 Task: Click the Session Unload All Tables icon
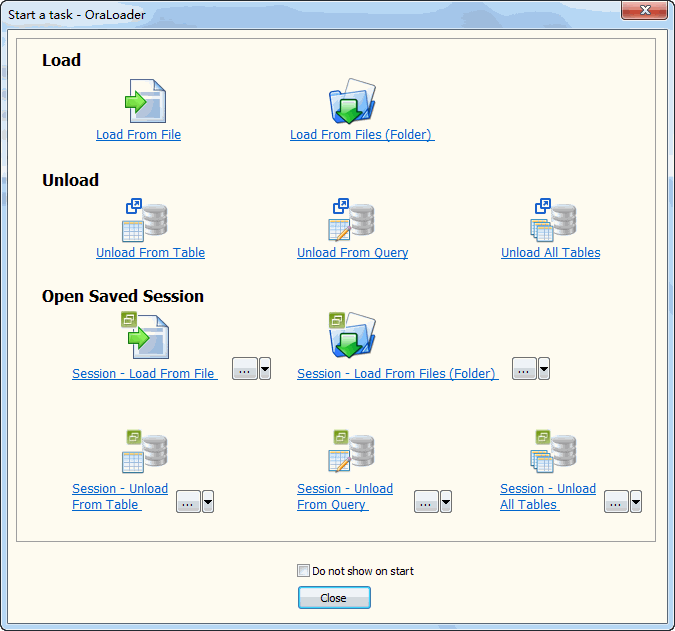pyautogui.click(x=553, y=452)
